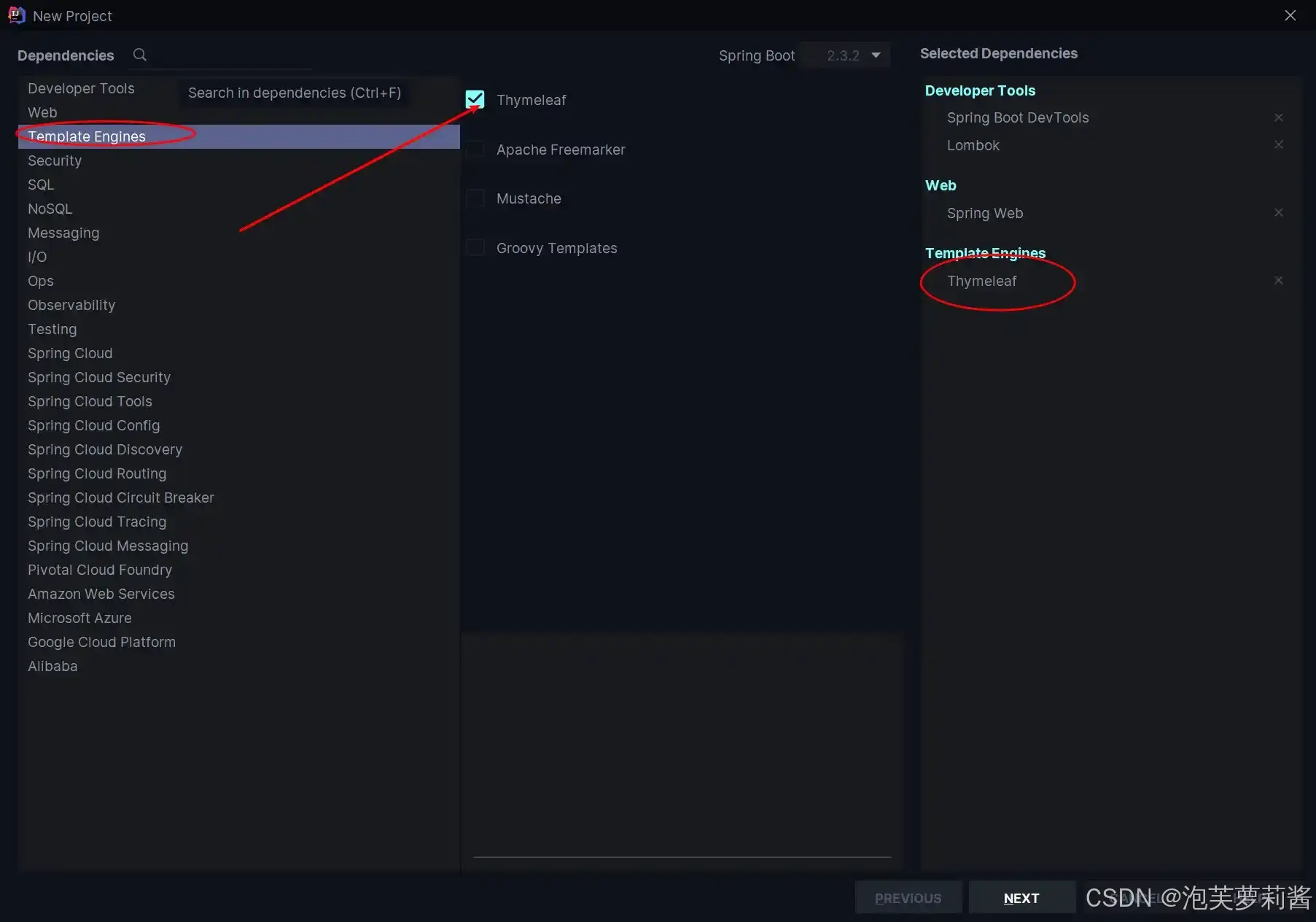
Task: Remove Lombok from selected dependencies
Action: [1278, 144]
